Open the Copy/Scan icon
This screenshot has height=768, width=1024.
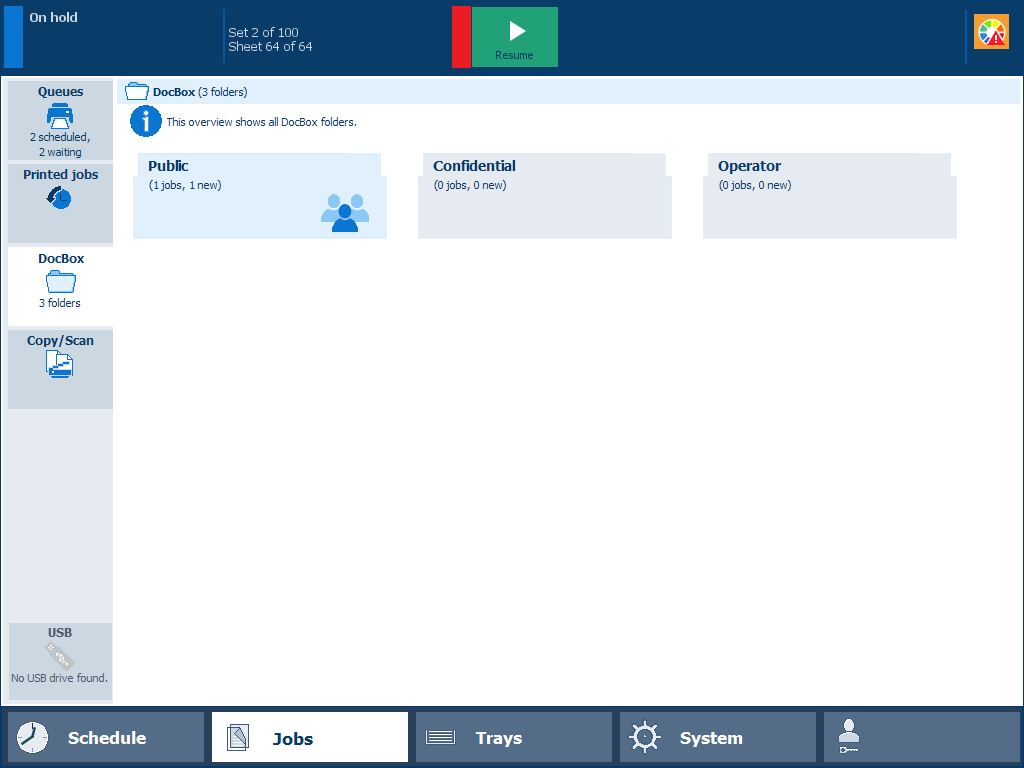60,365
